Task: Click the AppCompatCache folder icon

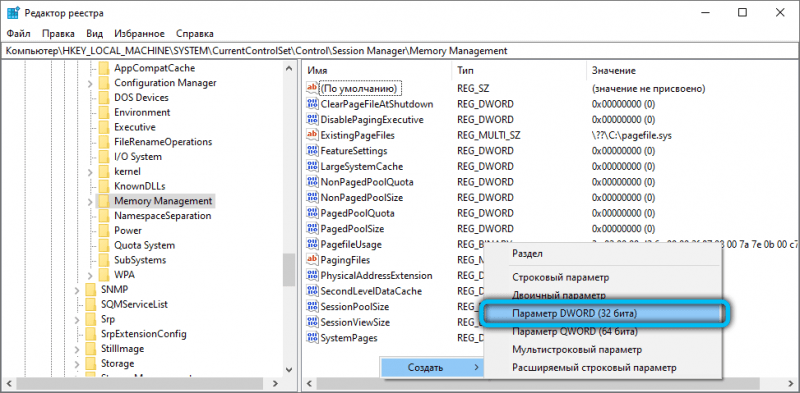Action: 104,68
